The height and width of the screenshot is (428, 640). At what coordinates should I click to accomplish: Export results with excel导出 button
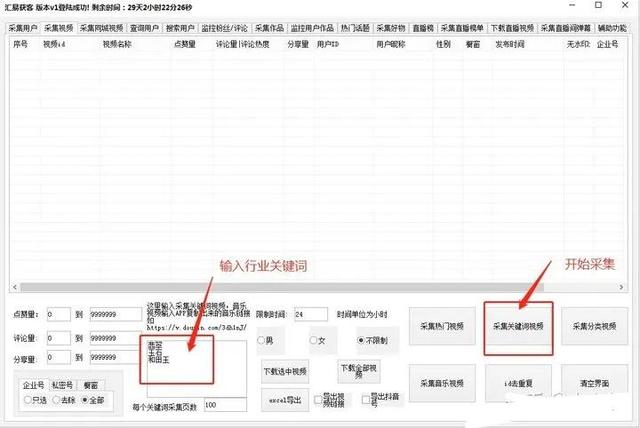click(285, 400)
